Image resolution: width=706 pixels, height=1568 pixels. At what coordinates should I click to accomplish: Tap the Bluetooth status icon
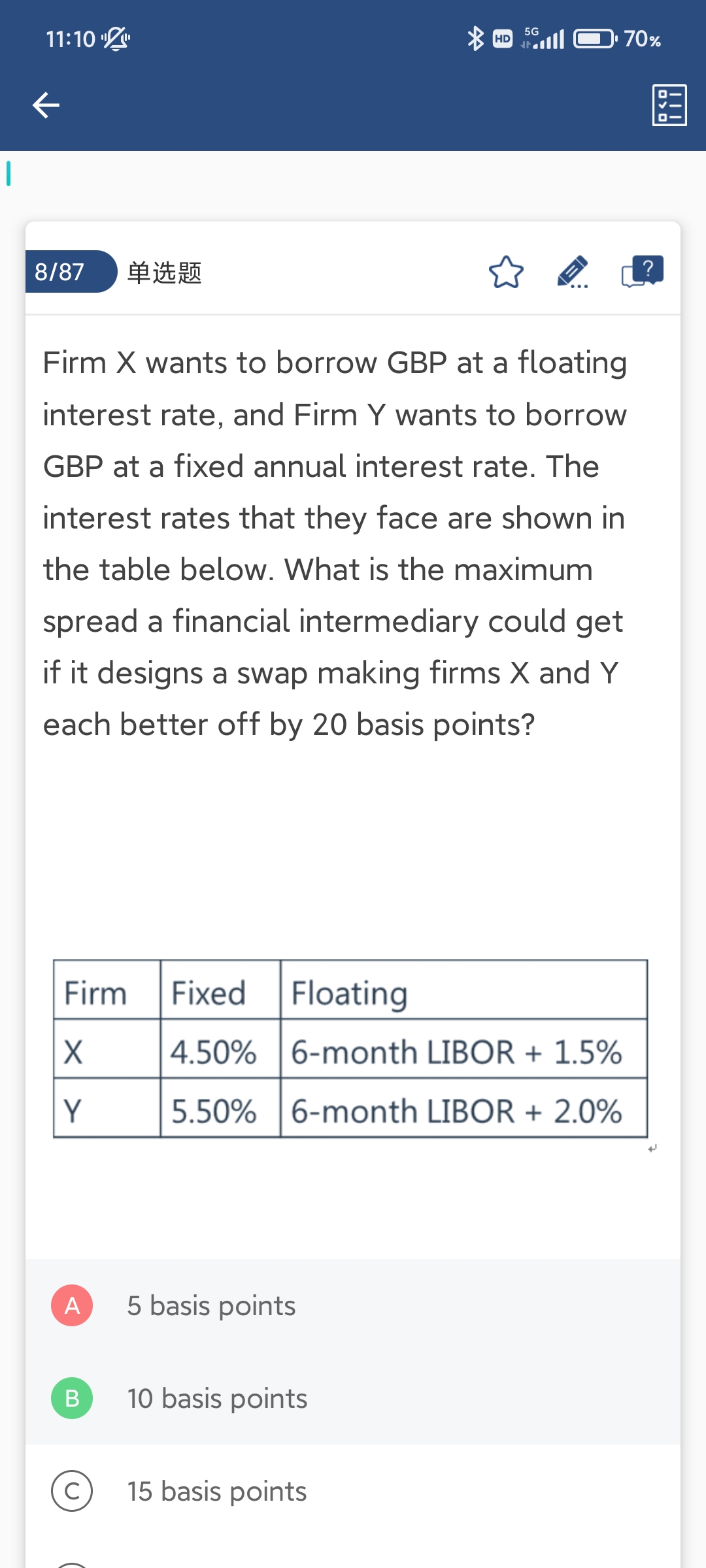(x=475, y=39)
